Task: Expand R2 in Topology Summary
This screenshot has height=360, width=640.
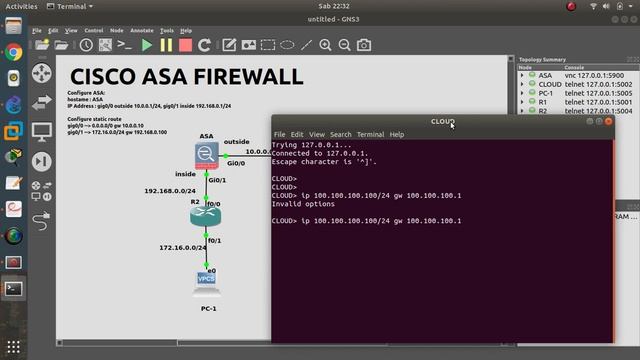Action: pyautogui.click(x=522, y=111)
